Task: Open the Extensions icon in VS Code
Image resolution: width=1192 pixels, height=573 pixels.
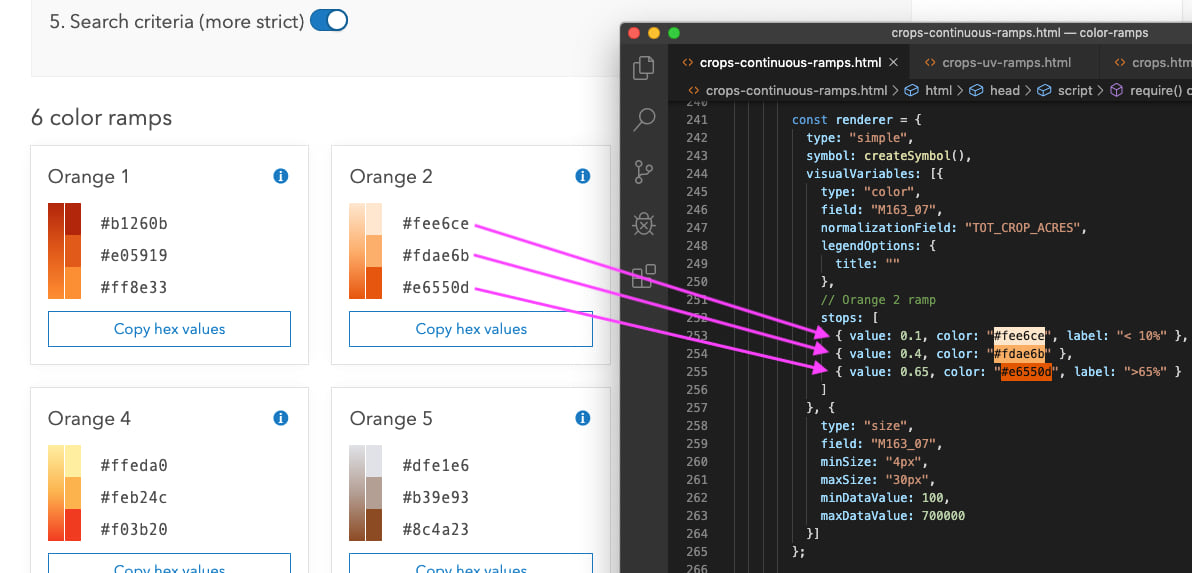Action: pos(644,276)
